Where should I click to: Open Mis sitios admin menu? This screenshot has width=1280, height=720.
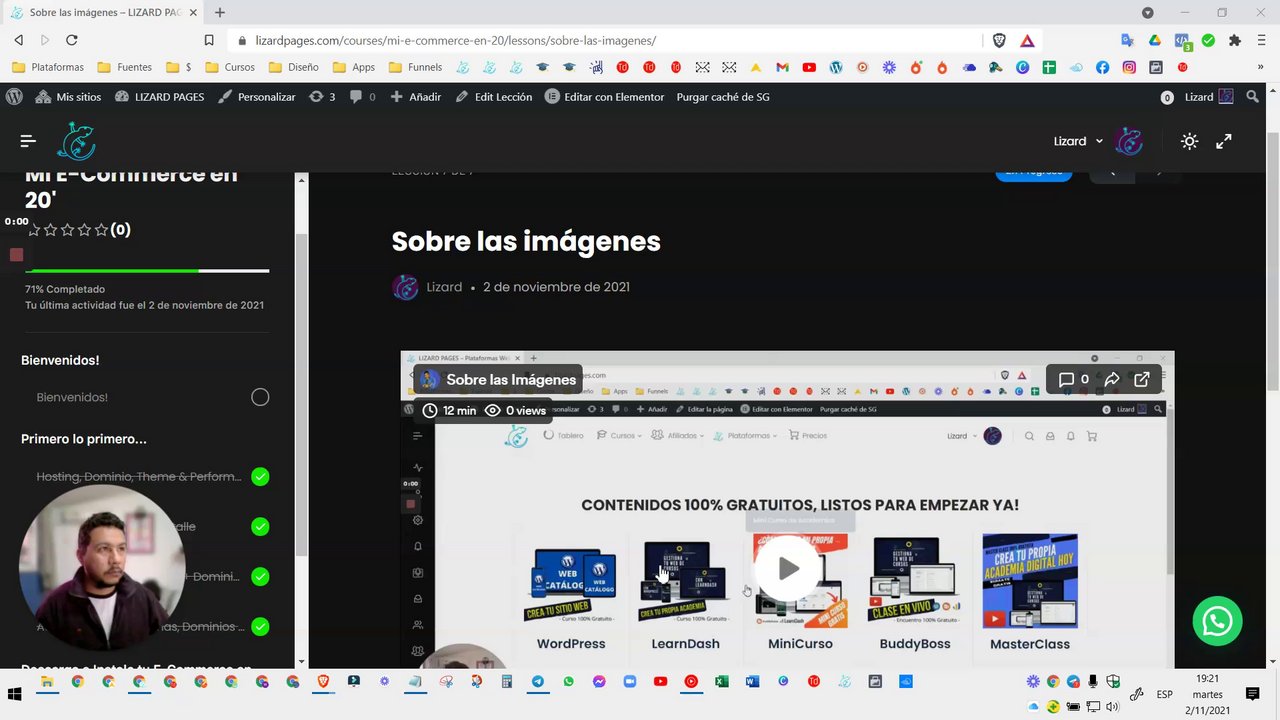pos(68,97)
